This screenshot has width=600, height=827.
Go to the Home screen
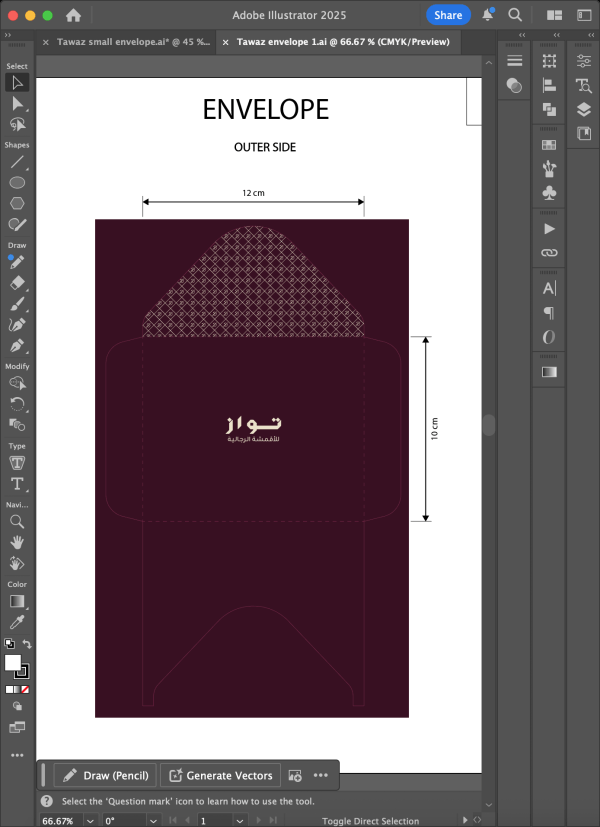[73, 15]
